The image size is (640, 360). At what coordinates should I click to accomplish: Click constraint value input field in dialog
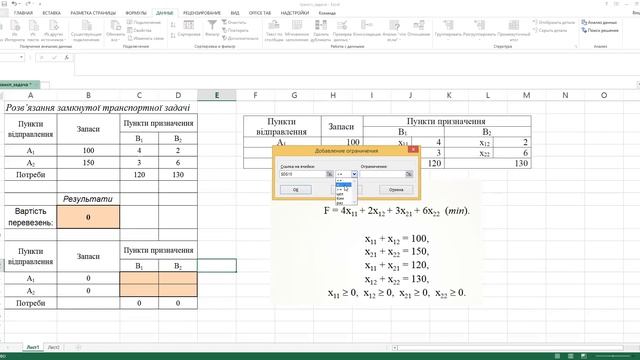coord(382,174)
